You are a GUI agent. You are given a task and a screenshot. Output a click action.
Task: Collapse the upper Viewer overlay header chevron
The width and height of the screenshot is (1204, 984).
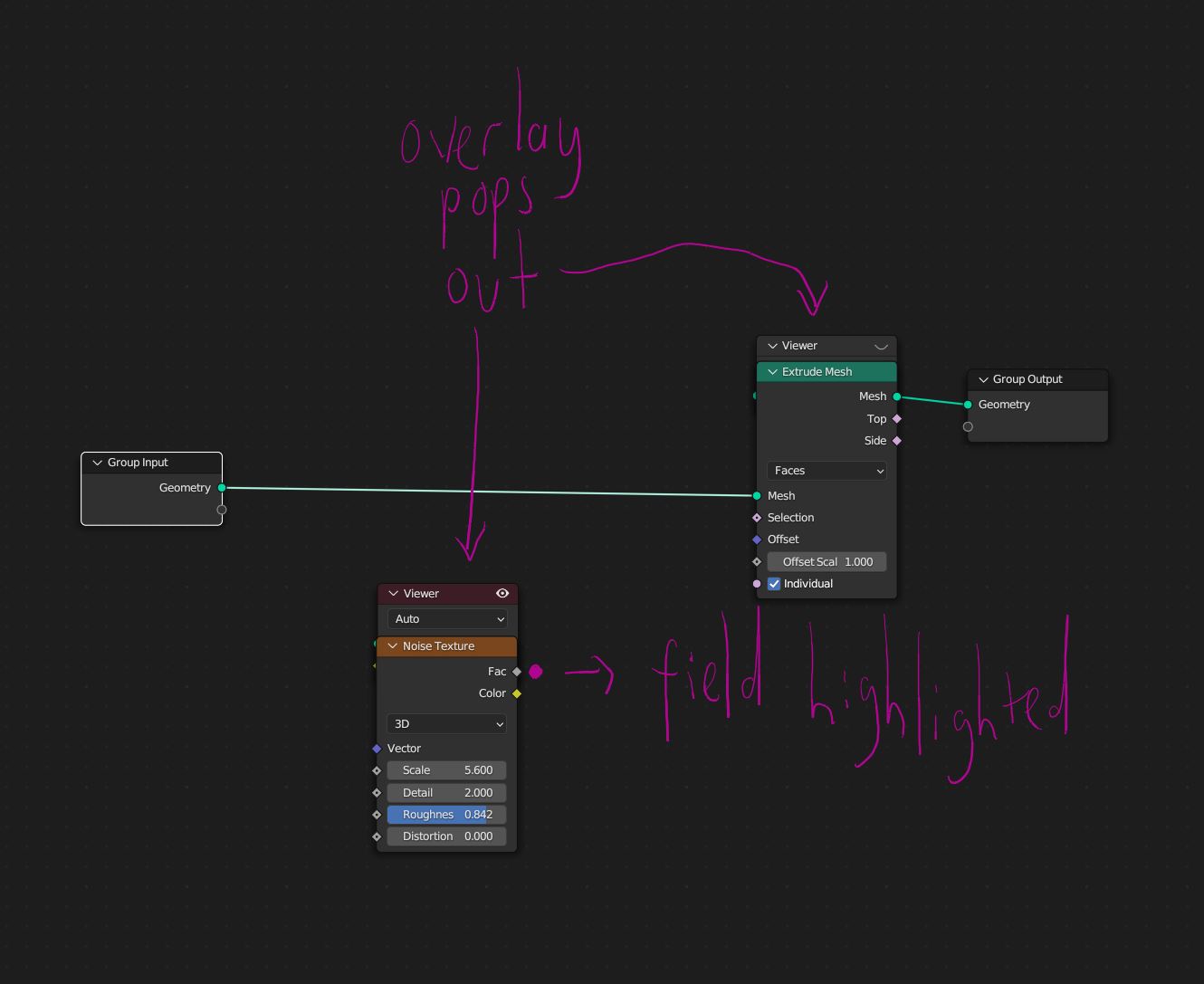click(x=772, y=346)
